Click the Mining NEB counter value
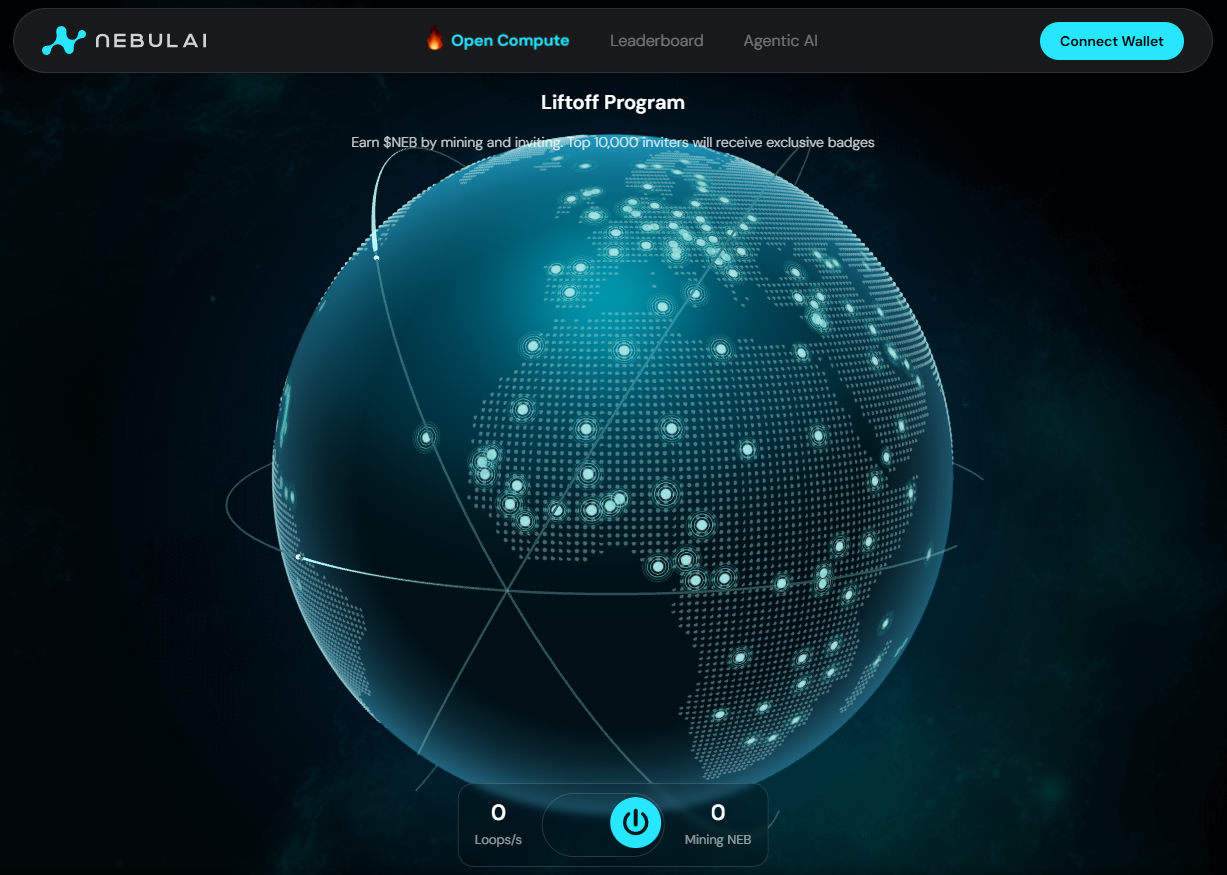This screenshot has width=1227, height=875. [717, 813]
